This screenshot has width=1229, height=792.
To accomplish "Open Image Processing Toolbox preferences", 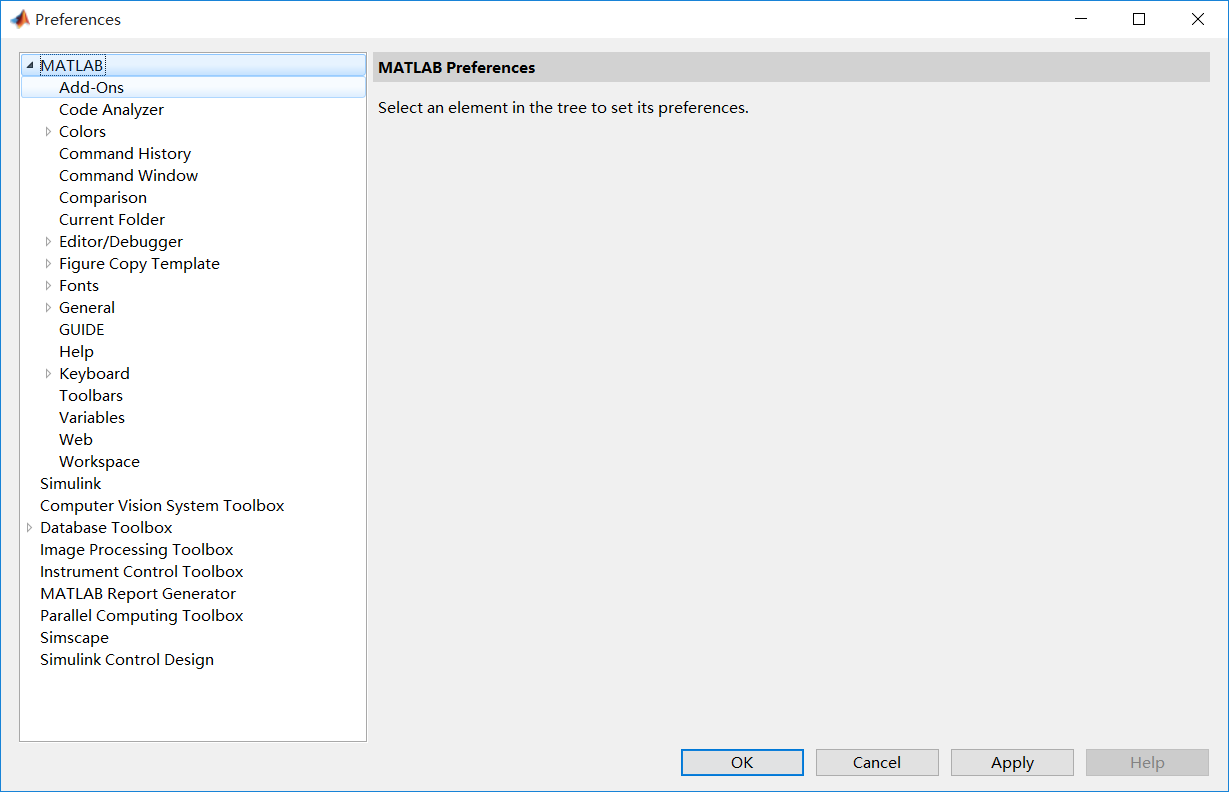I will pos(136,550).
